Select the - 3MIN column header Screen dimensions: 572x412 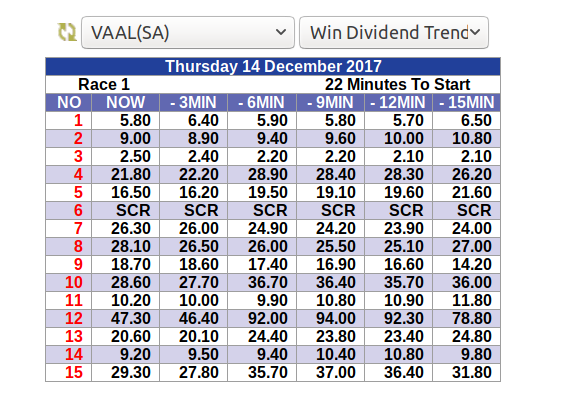point(193,103)
